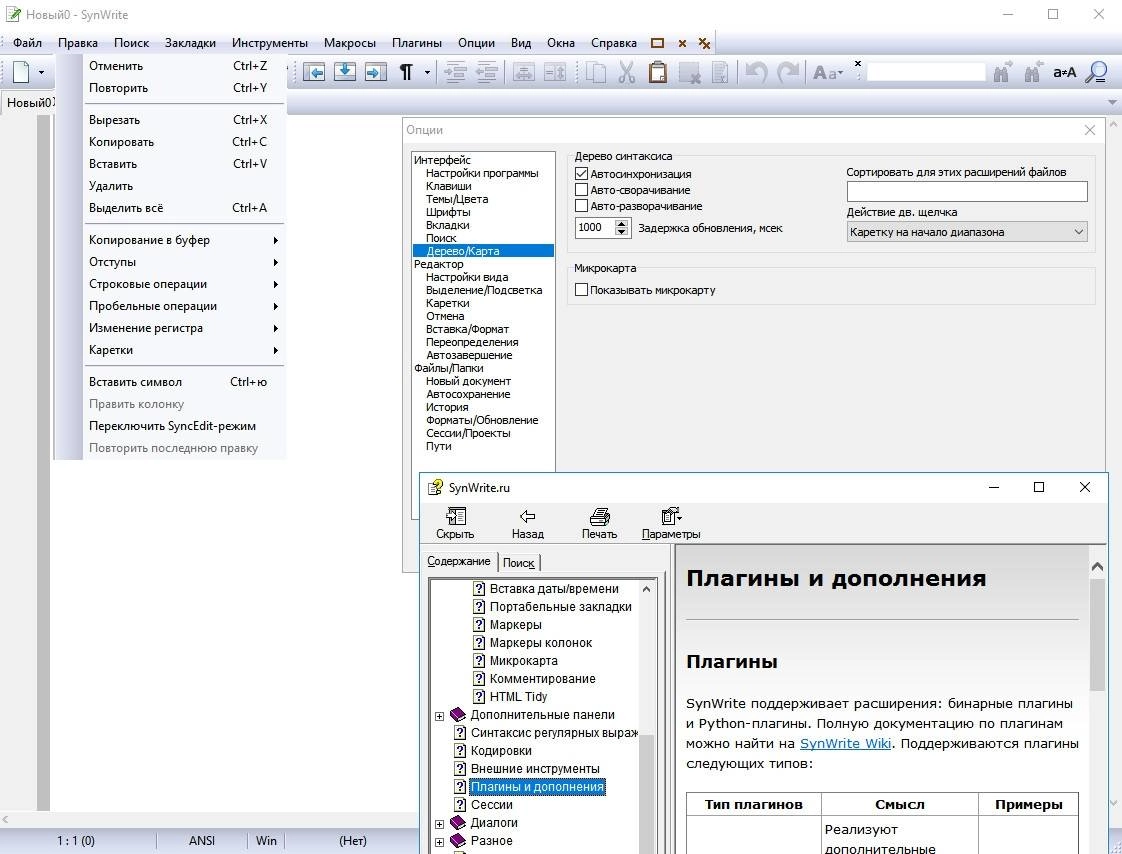This screenshot has width=1122, height=854.
Task: Expand the Разное tree node
Action: (439, 842)
